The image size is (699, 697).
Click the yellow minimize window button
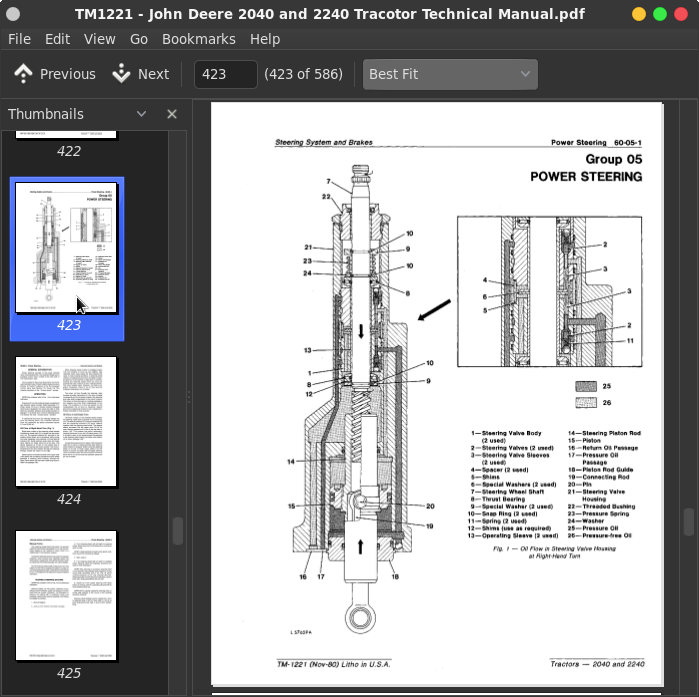click(639, 14)
